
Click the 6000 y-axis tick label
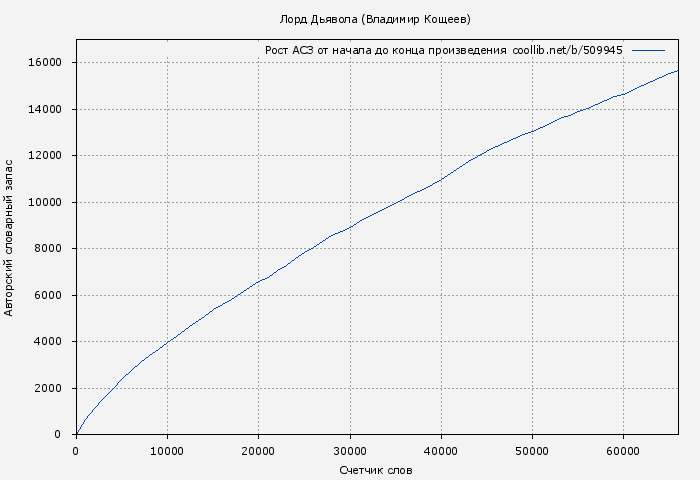click(x=49, y=295)
